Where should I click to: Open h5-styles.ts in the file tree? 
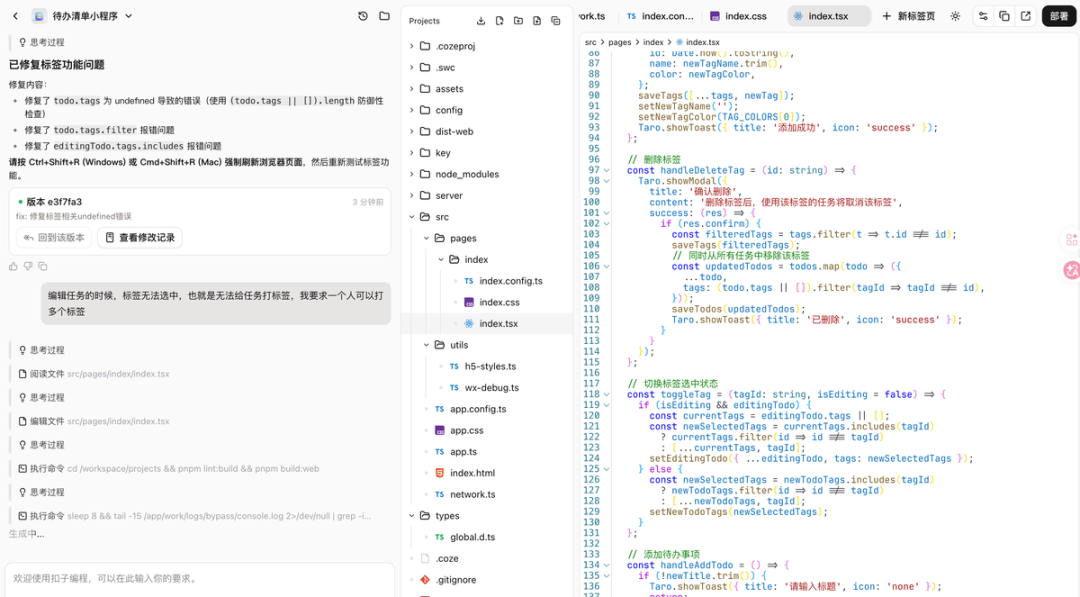pos(490,366)
